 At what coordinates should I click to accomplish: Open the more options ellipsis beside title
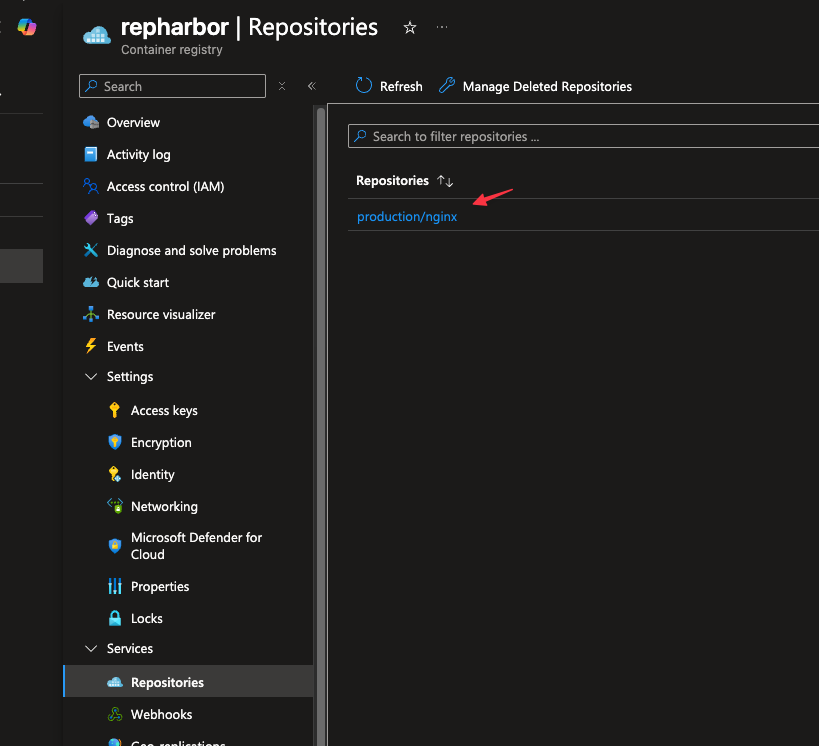pos(442,27)
